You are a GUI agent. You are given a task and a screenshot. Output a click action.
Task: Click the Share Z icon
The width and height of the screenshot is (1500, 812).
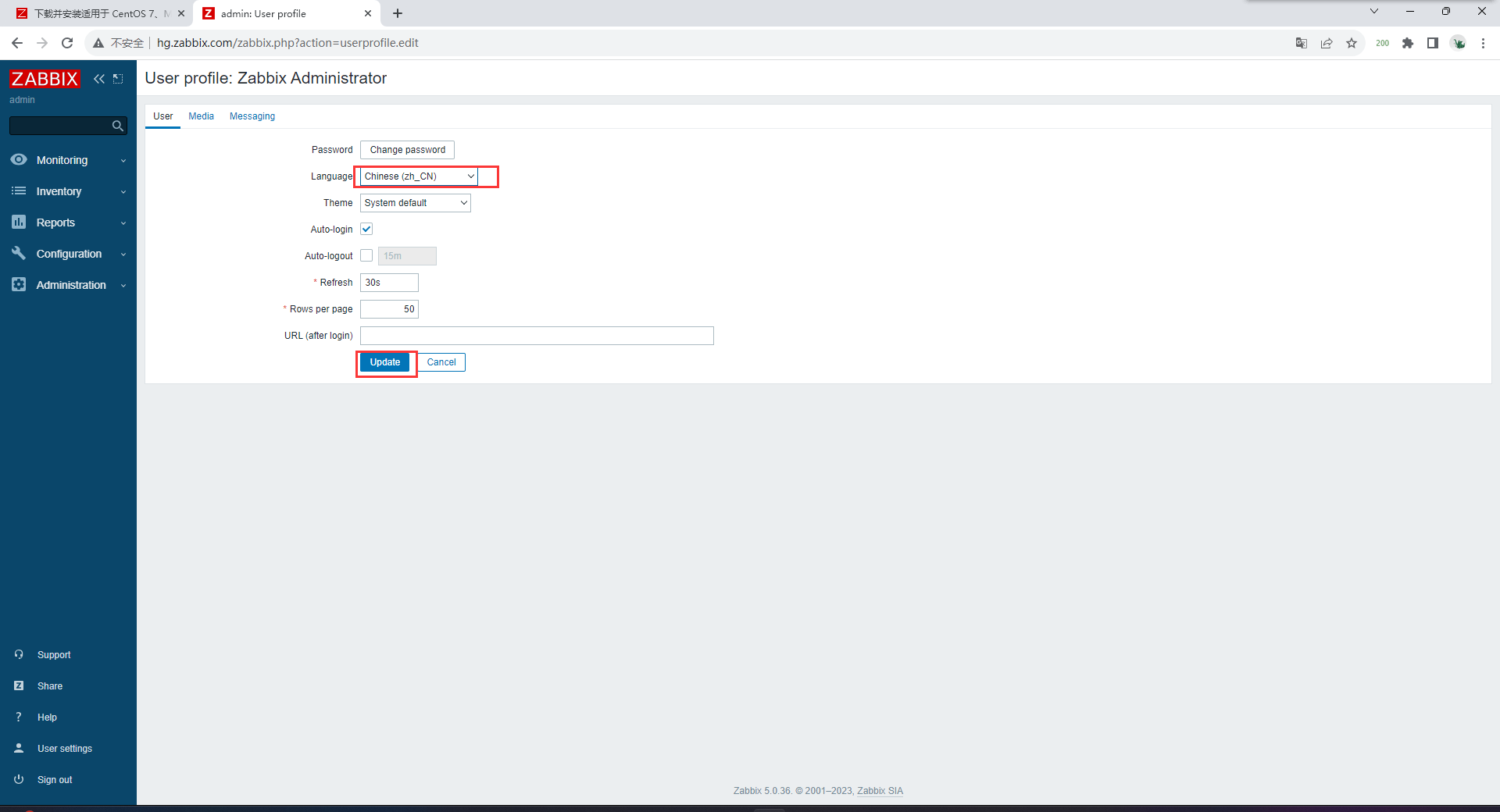click(x=19, y=686)
